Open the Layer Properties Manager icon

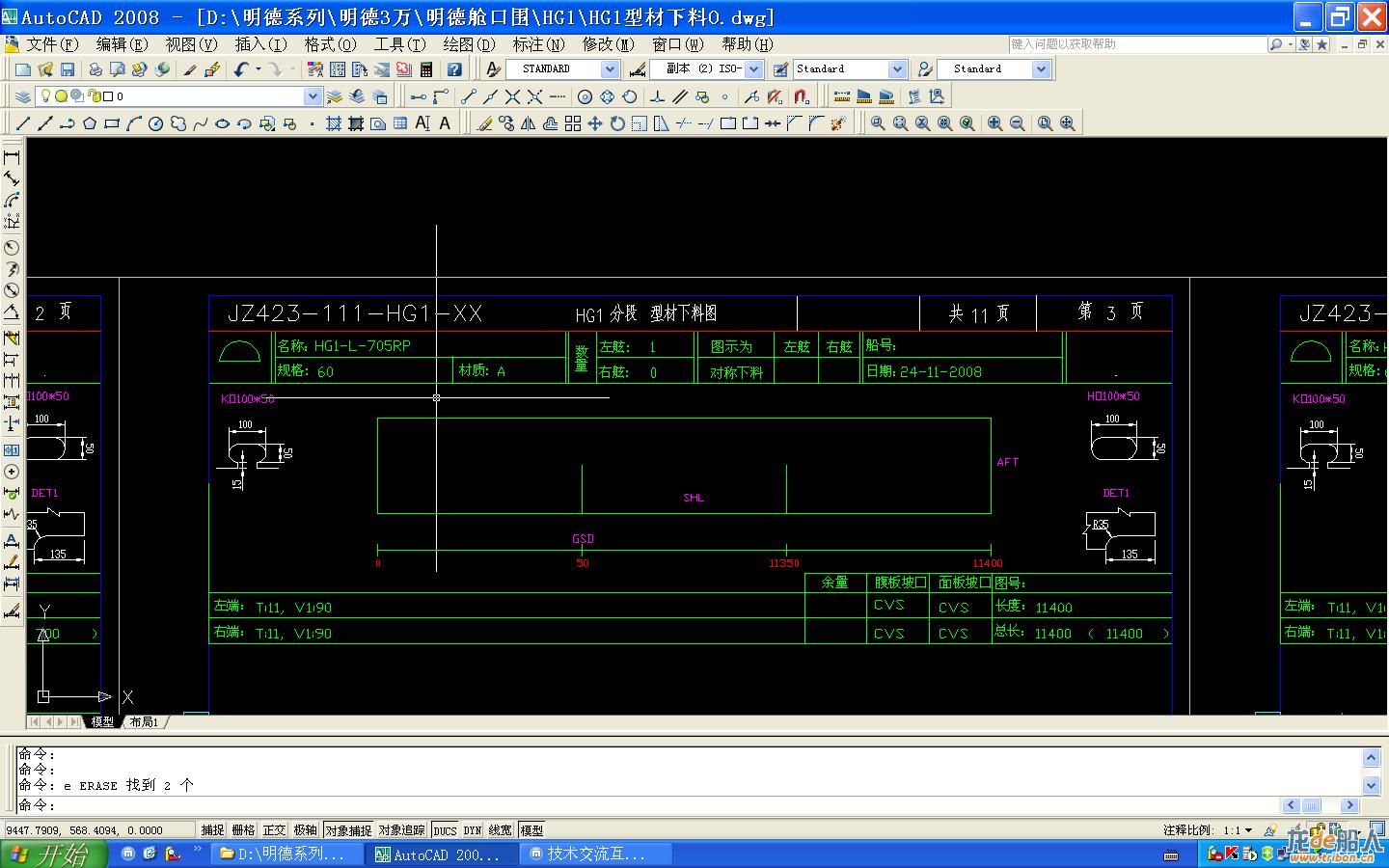(23, 96)
